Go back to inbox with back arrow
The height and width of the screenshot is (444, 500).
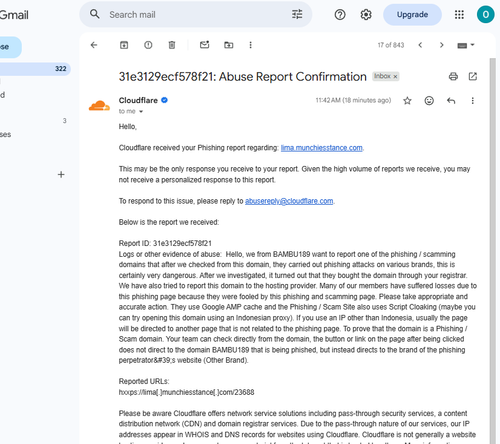[x=94, y=45]
